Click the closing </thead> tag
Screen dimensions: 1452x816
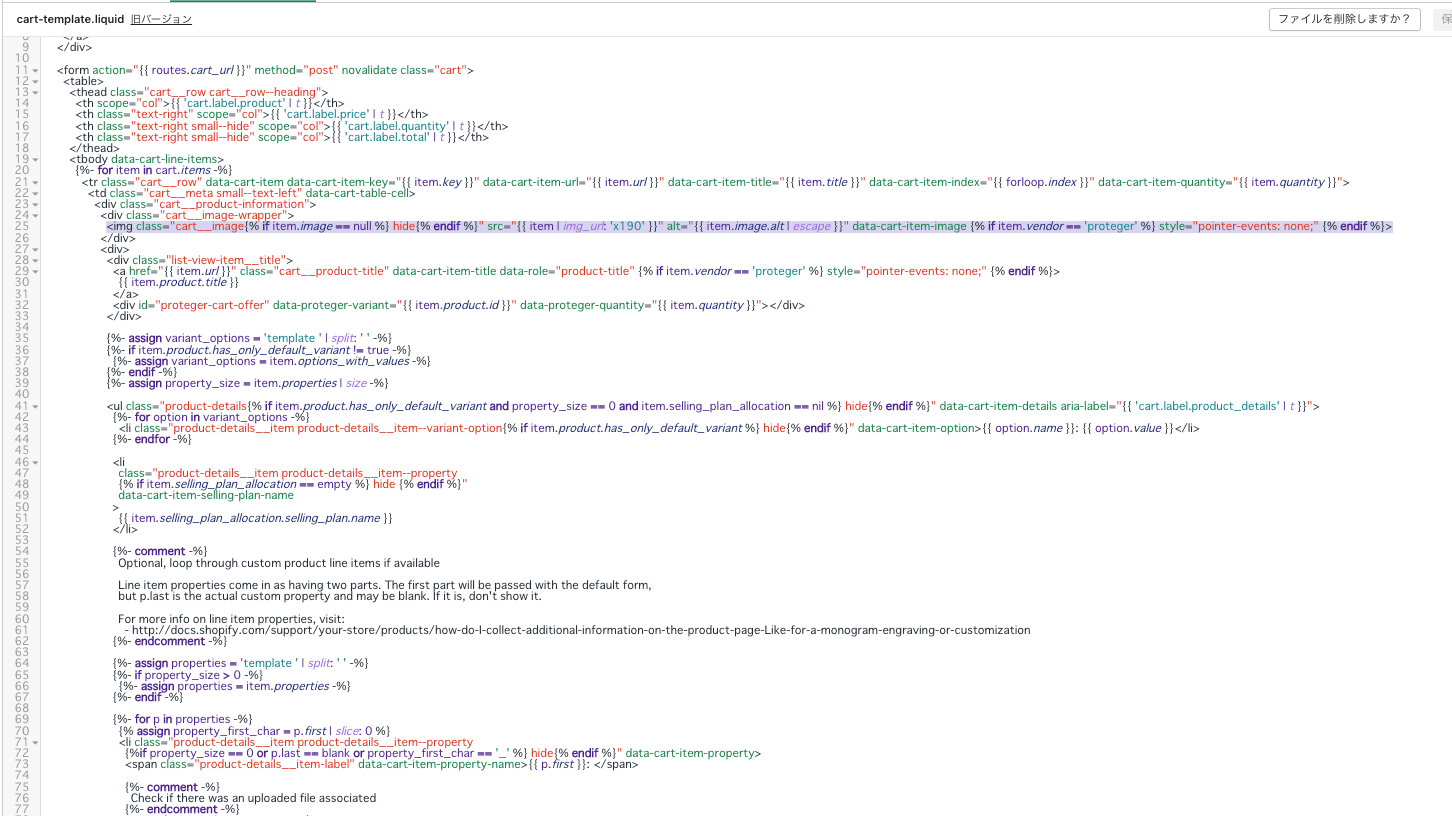point(93,149)
